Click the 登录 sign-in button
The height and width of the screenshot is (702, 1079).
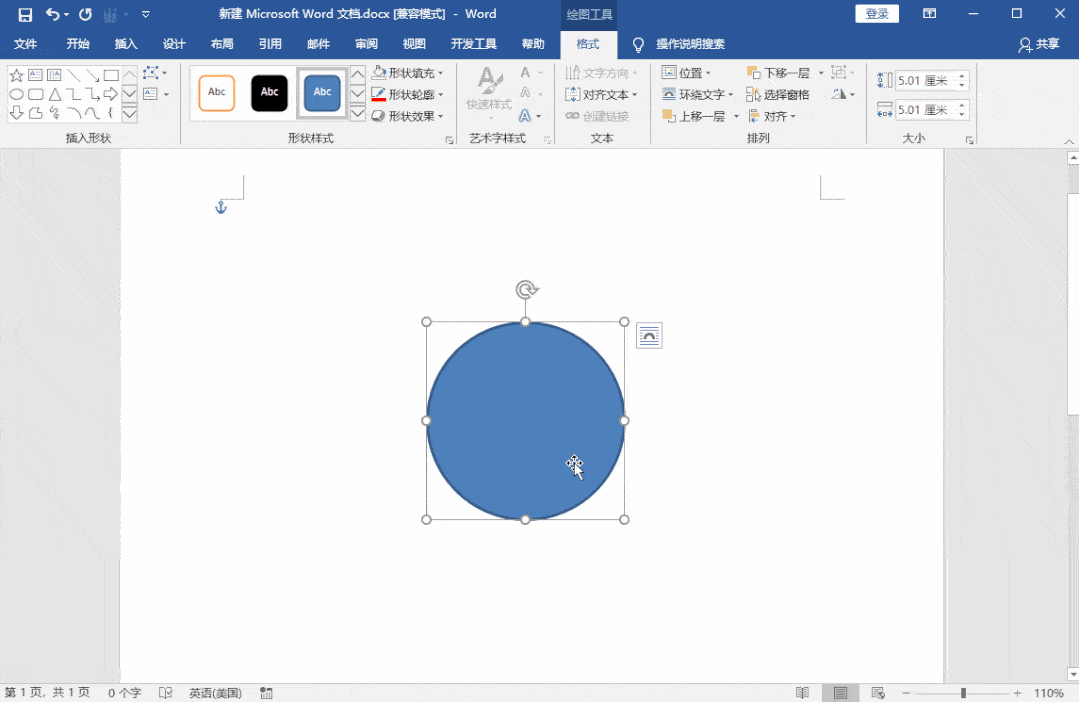[x=877, y=14]
